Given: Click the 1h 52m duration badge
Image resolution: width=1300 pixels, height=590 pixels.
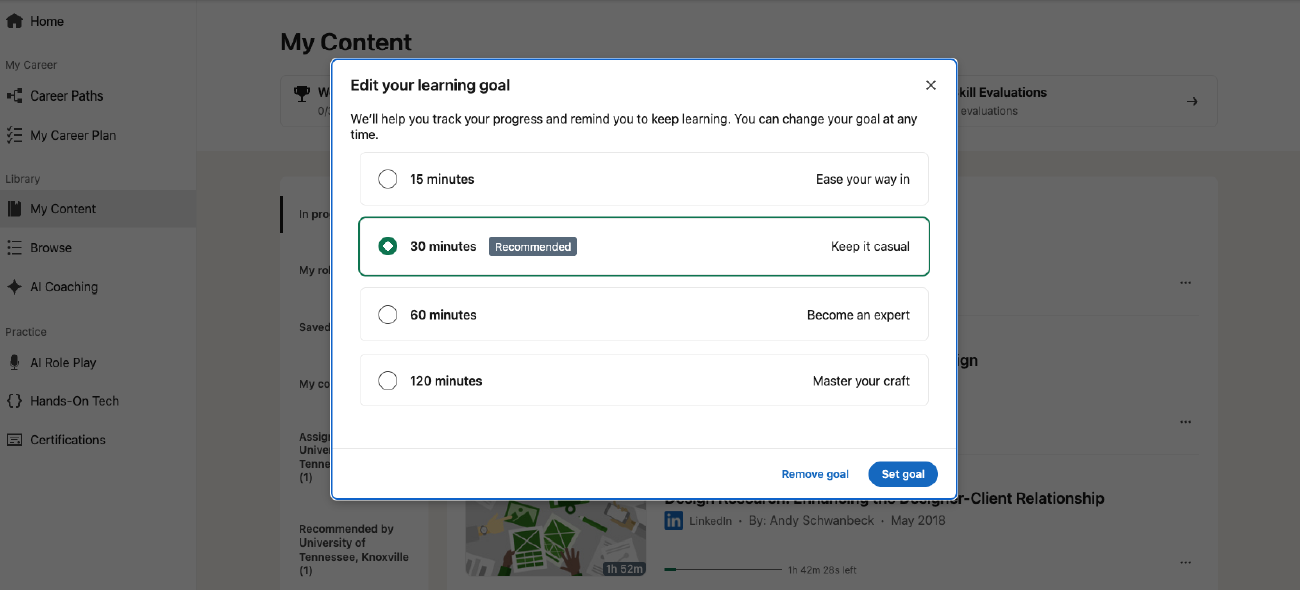Looking at the screenshot, I should click(x=624, y=569).
